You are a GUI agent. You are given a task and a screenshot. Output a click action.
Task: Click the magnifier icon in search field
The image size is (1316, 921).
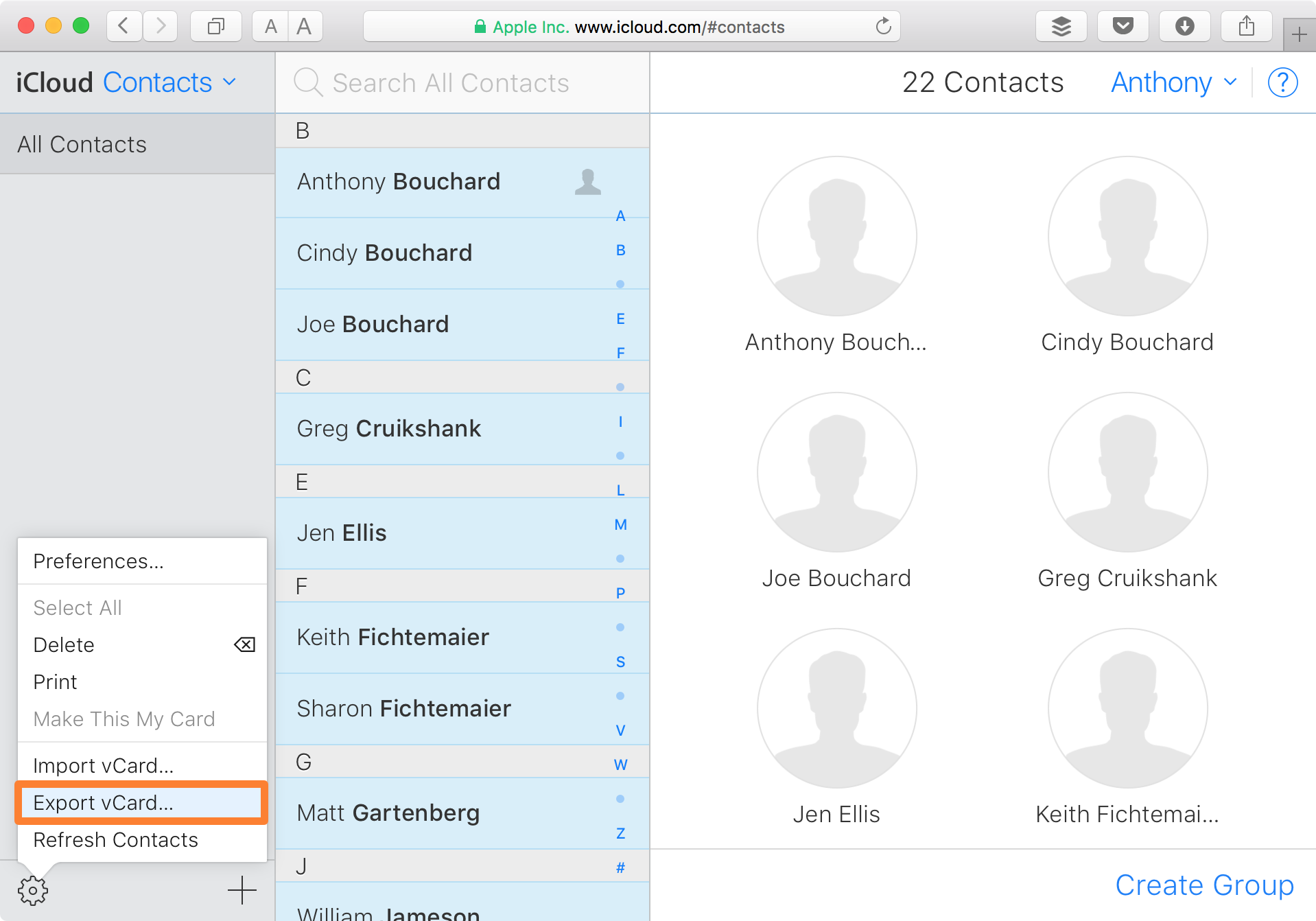pyautogui.click(x=308, y=82)
